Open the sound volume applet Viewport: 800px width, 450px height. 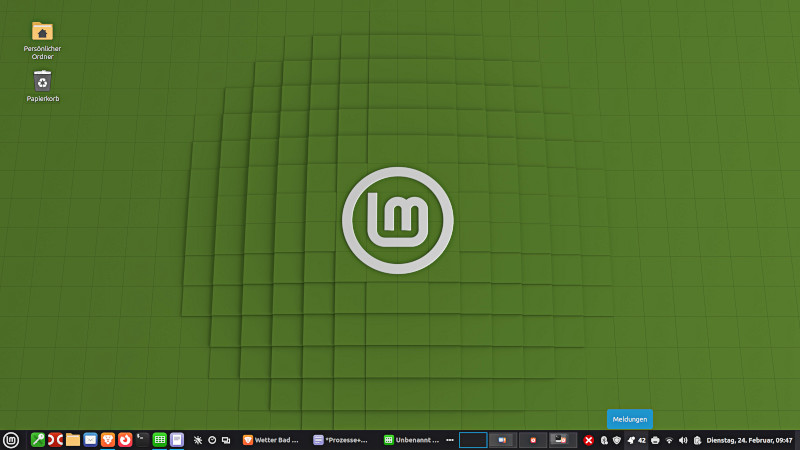[x=683, y=440]
